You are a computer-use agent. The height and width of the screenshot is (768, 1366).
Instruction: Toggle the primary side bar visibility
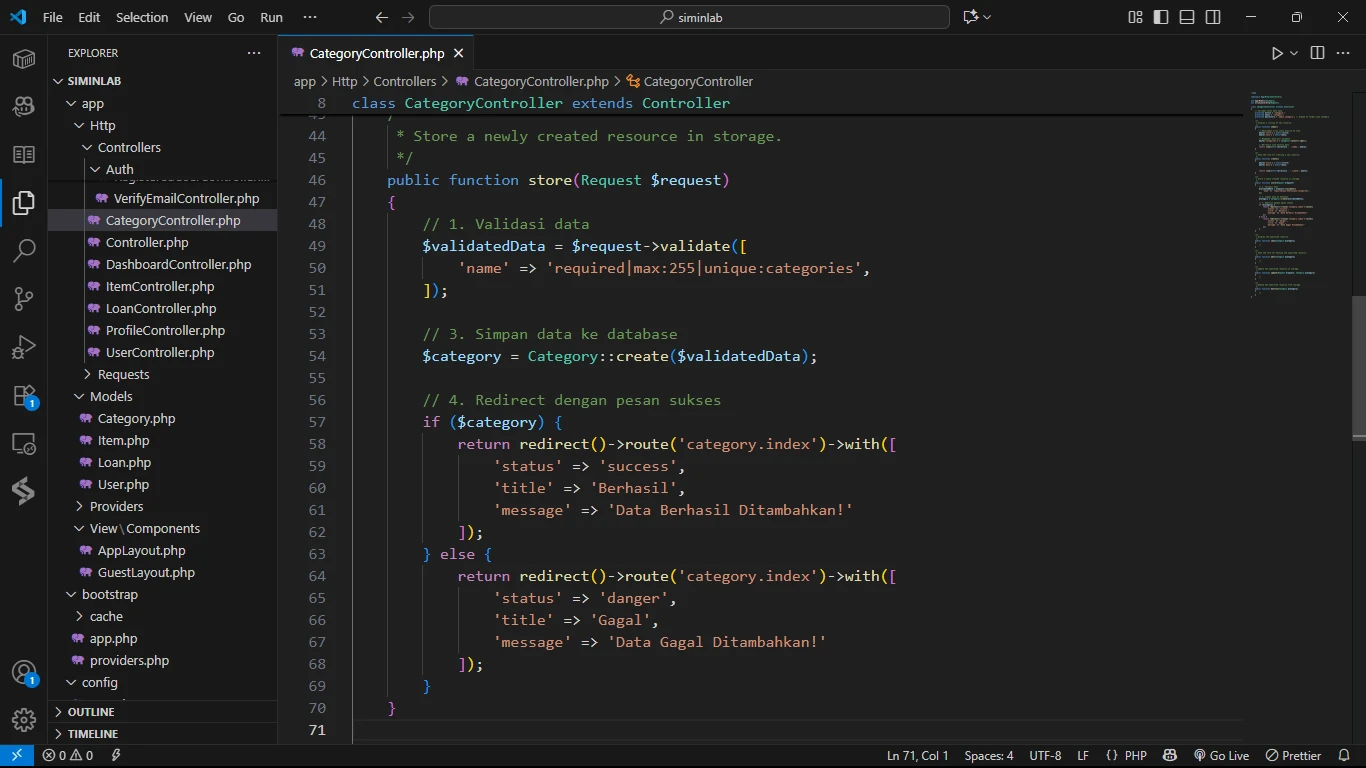pos(1161,17)
